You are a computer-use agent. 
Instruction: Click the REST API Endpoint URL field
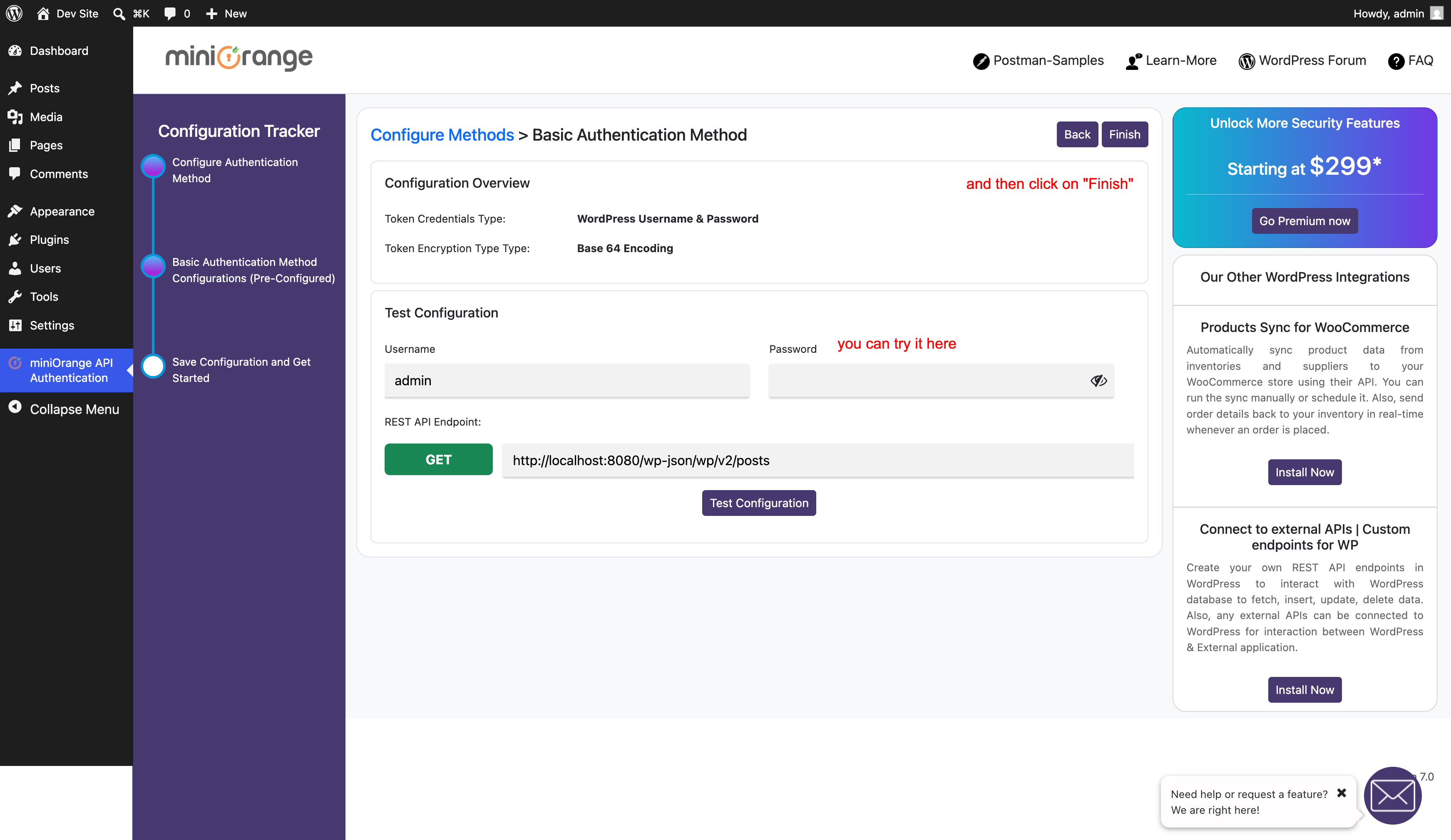pyautogui.click(x=817, y=460)
